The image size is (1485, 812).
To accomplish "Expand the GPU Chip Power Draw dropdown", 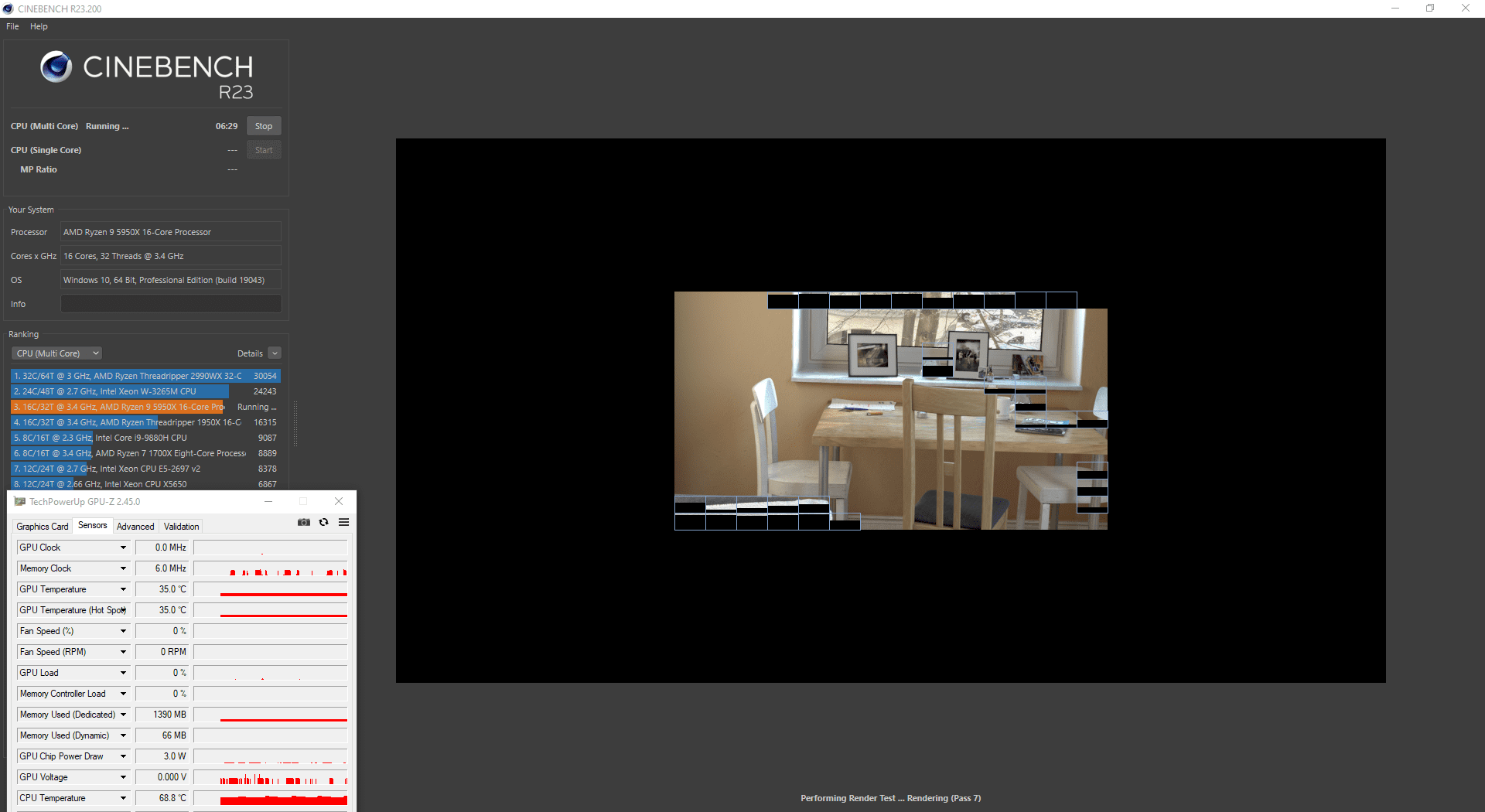I will click(123, 756).
